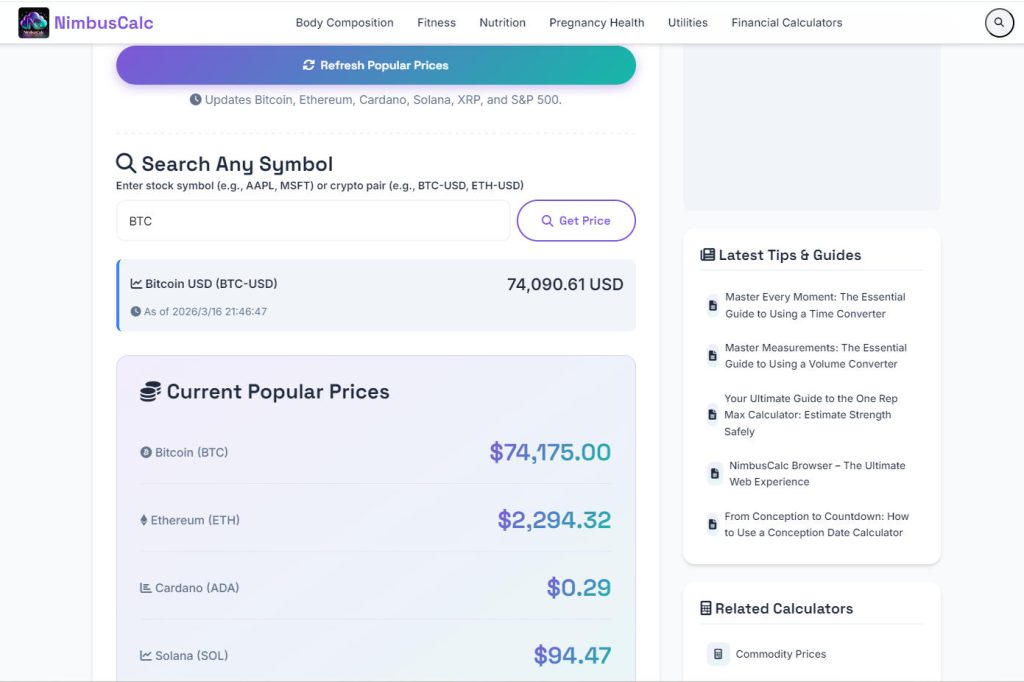This screenshot has height=682, width=1024.
Task: Click document icon beside Time Converter guide
Action: (x=712, y=305)
